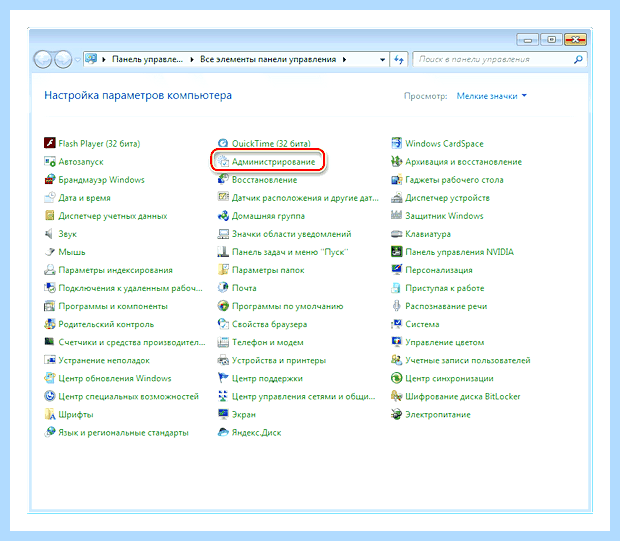The width and height of the screenshot is (620, 541).
Task: Click the Дата и время clock icon
Action: tap(49, 197)
